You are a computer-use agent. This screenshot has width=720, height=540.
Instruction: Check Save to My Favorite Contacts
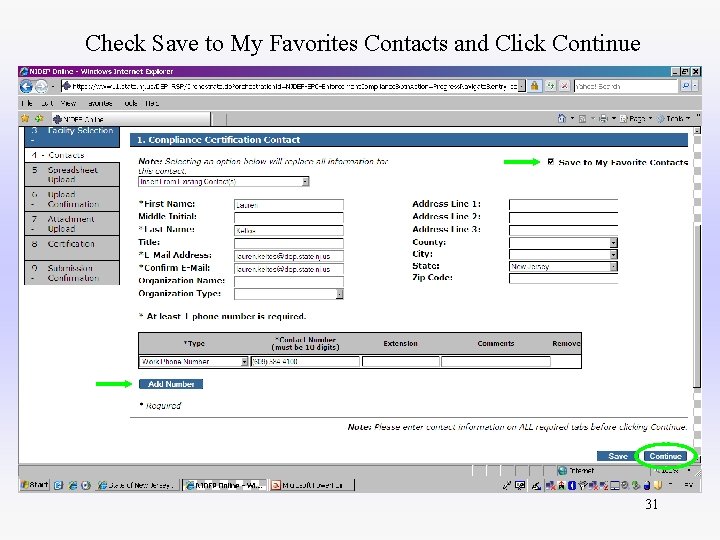coord(551,162)
